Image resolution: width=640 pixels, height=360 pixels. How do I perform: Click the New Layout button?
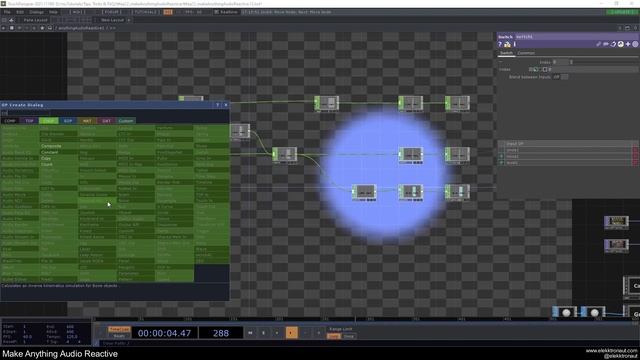point(112,20)
